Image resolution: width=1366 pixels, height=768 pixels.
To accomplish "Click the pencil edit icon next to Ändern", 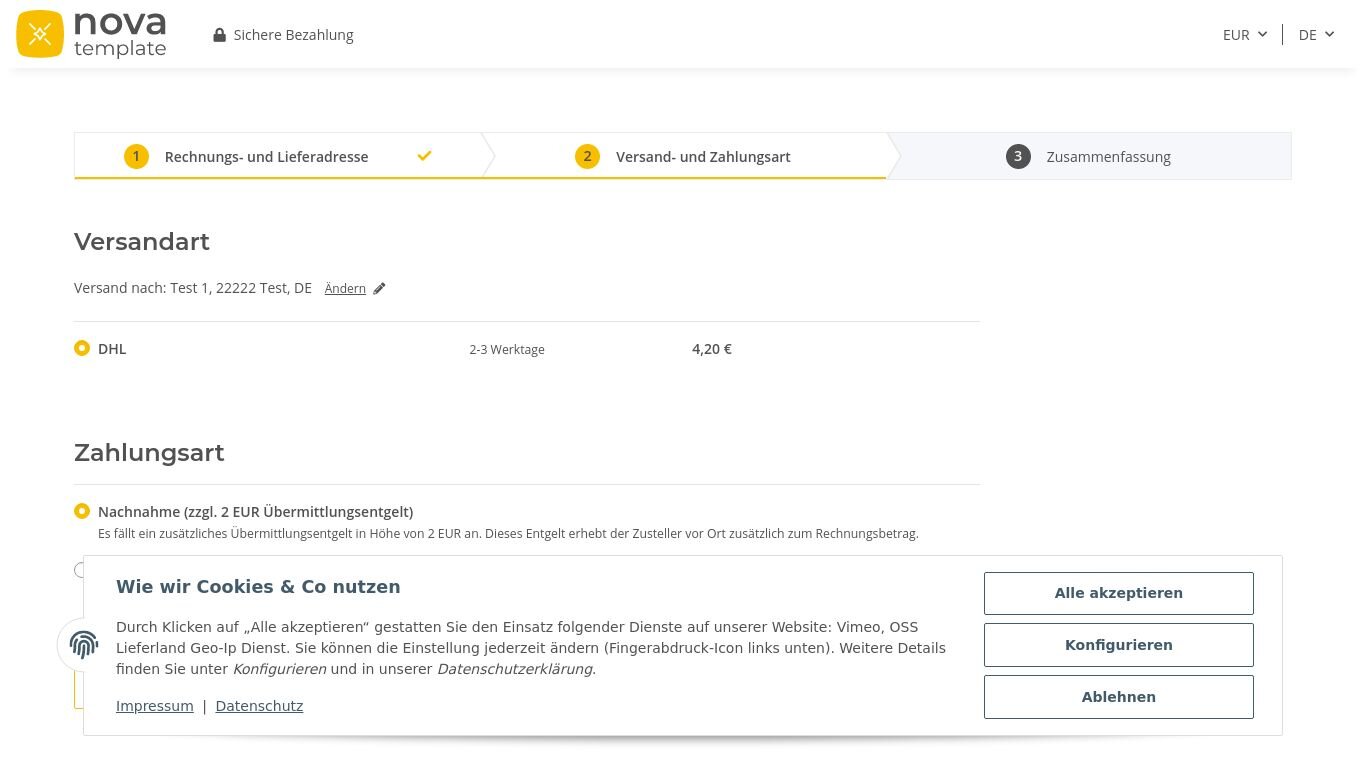I will pos(379,289).
